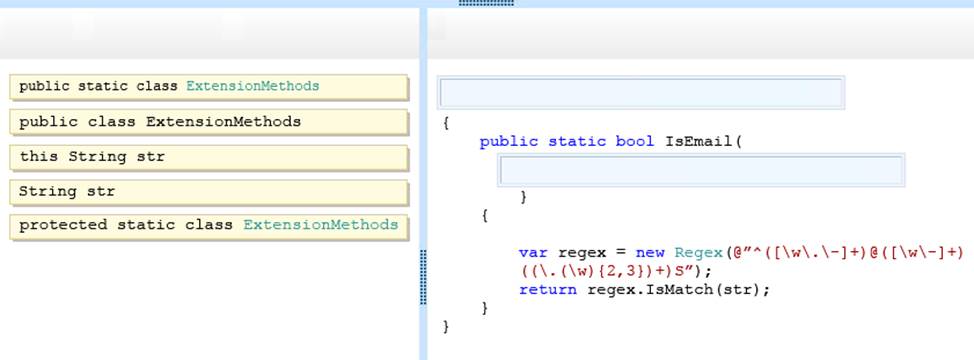Click the 'bool' keyword in the method signature
974x360 pixels.
[x=635, y=142]
